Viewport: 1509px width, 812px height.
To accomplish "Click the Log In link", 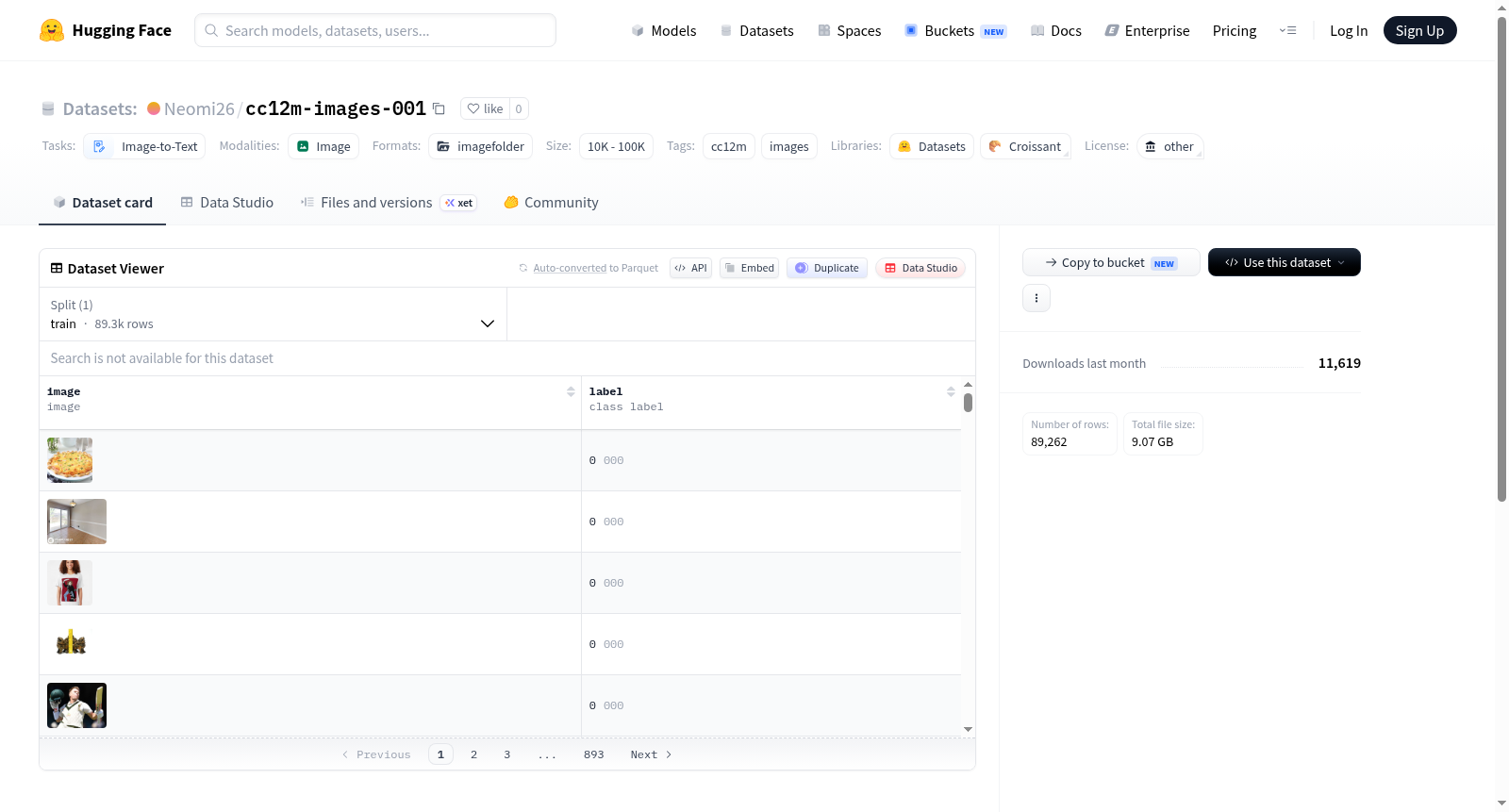I will (1349, 30).
